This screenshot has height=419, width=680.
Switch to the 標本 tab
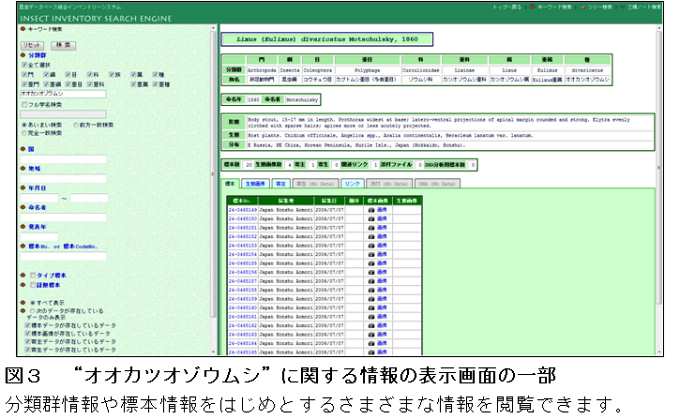231,184
